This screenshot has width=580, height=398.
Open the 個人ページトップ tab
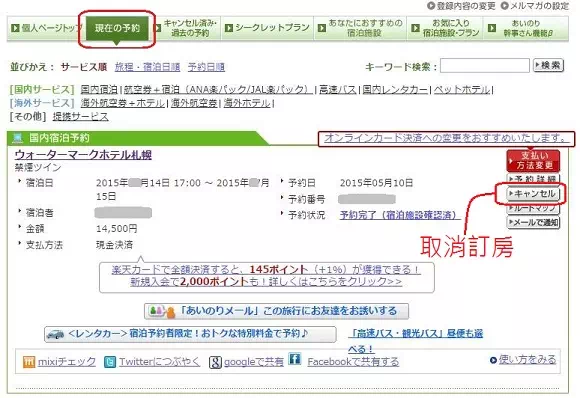click(x=46, y=28)
